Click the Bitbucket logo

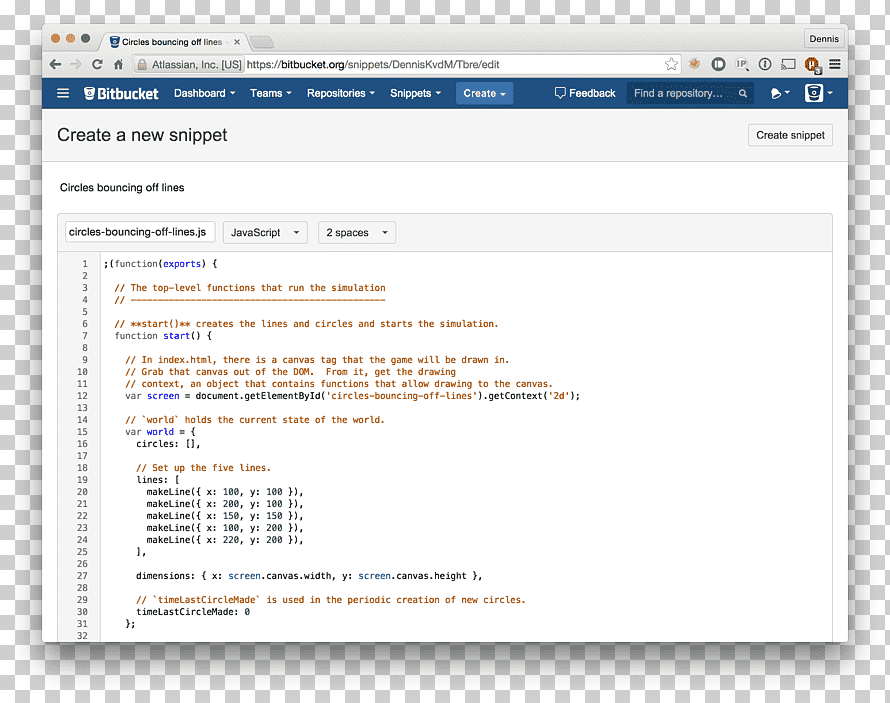point(121,94)
